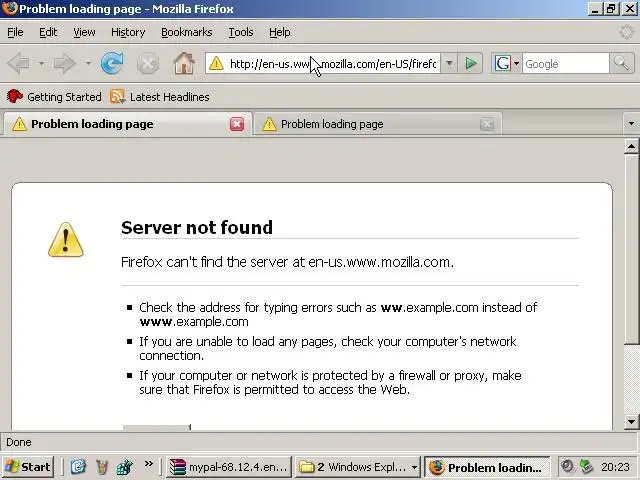Close the active Problem loading page tab
This screenshot has height=480, width=640.
click(x=237, y=124)
